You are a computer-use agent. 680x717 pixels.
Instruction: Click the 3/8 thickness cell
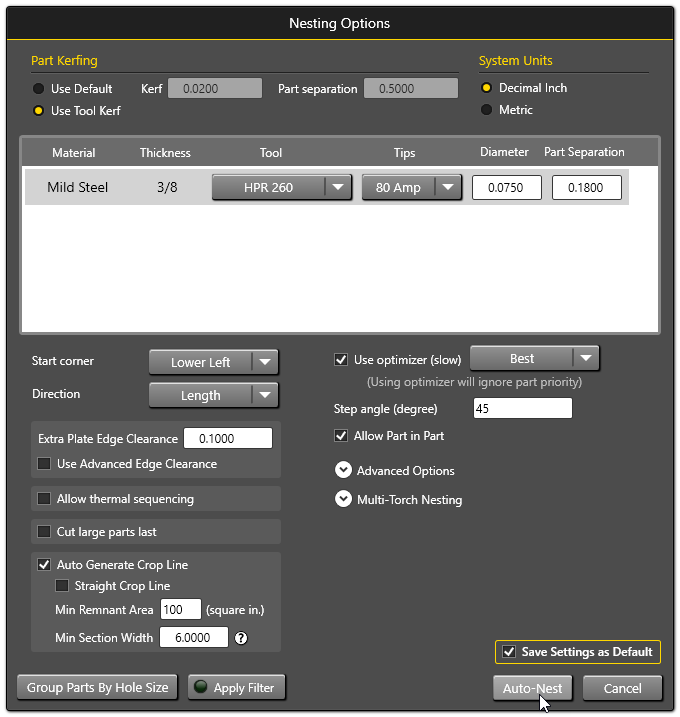167,187
